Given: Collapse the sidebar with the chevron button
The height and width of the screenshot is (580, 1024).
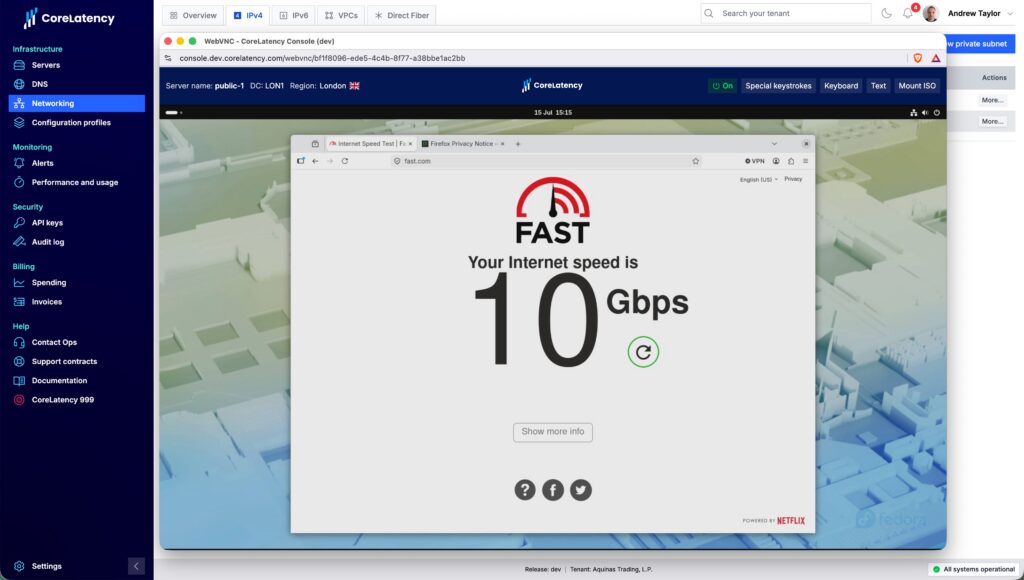Looking at the screenshot, I should pyautogui.click(x=136, y=566).
